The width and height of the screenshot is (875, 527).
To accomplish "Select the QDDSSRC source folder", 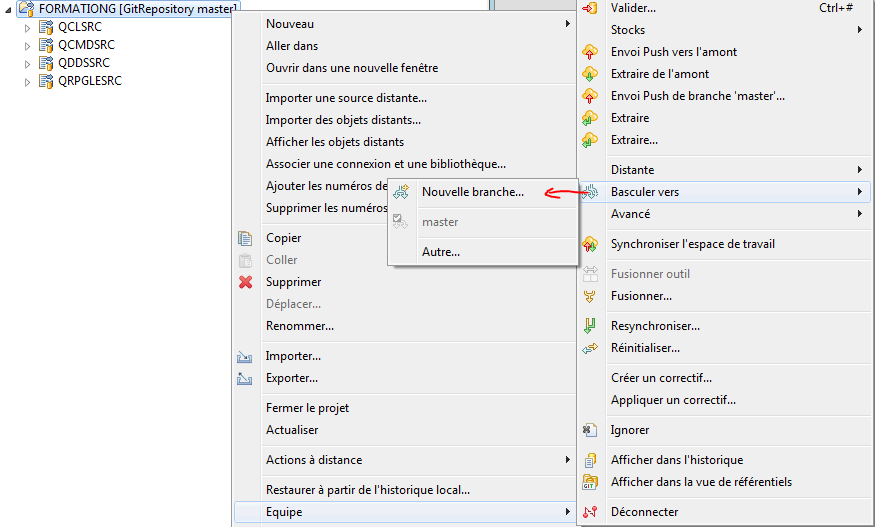I will point(84,63).
